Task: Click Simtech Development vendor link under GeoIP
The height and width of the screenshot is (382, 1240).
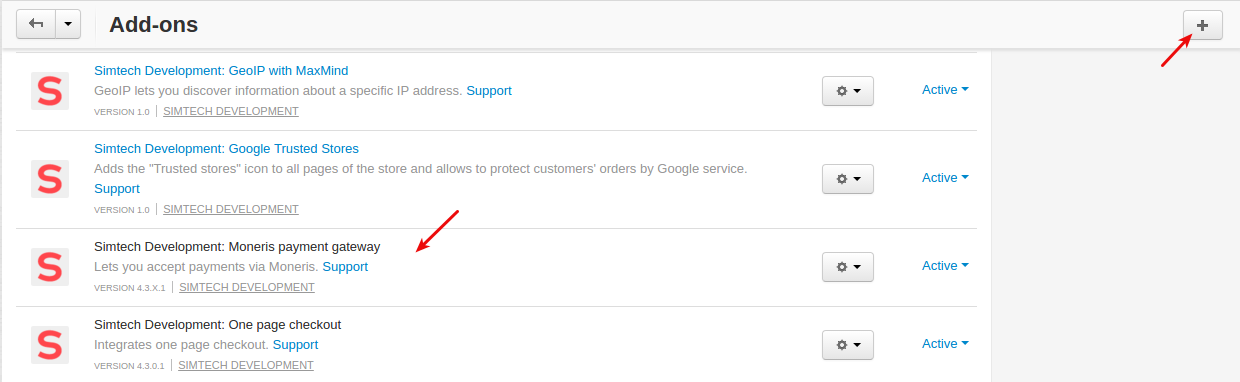Action: coord(231,112)
